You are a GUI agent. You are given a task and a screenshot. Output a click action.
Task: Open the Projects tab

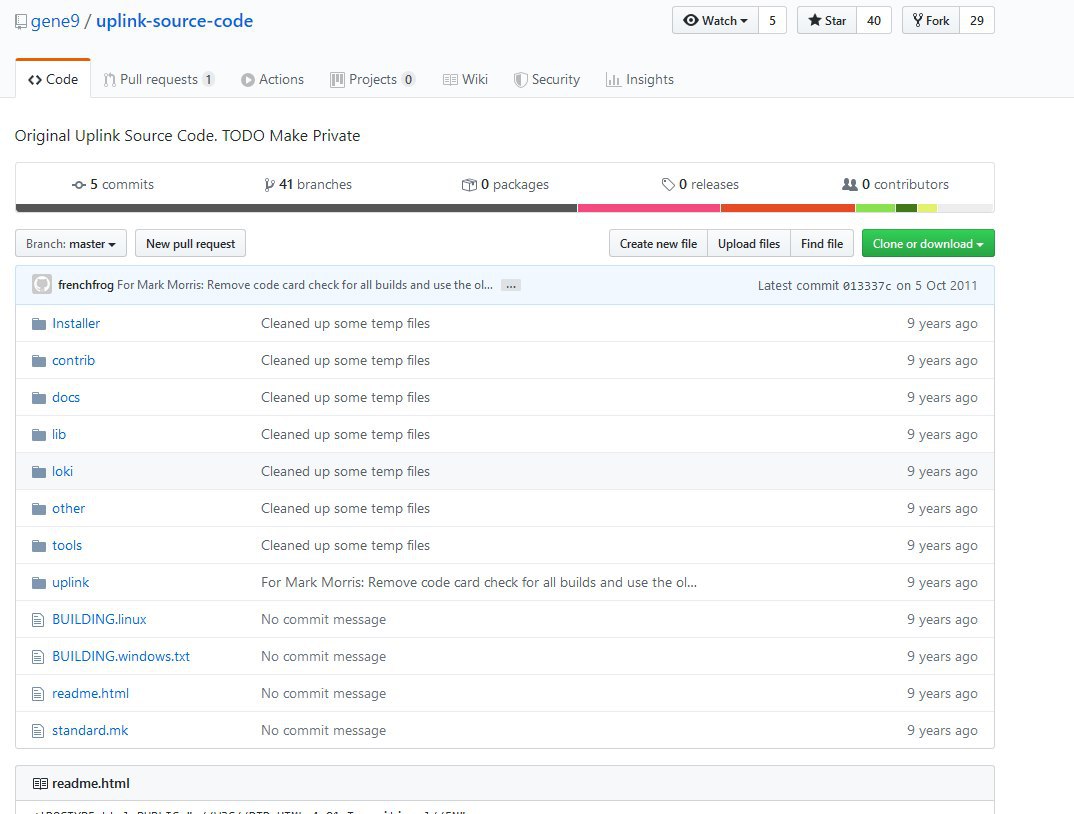(372, 79)
